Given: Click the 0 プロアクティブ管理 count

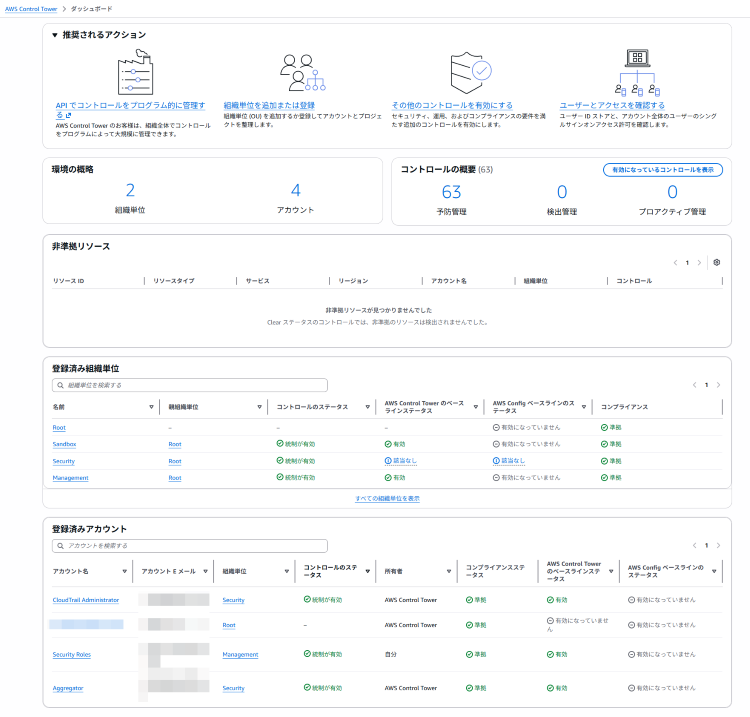Looking at the screenshot, I should tap(672, 192).
